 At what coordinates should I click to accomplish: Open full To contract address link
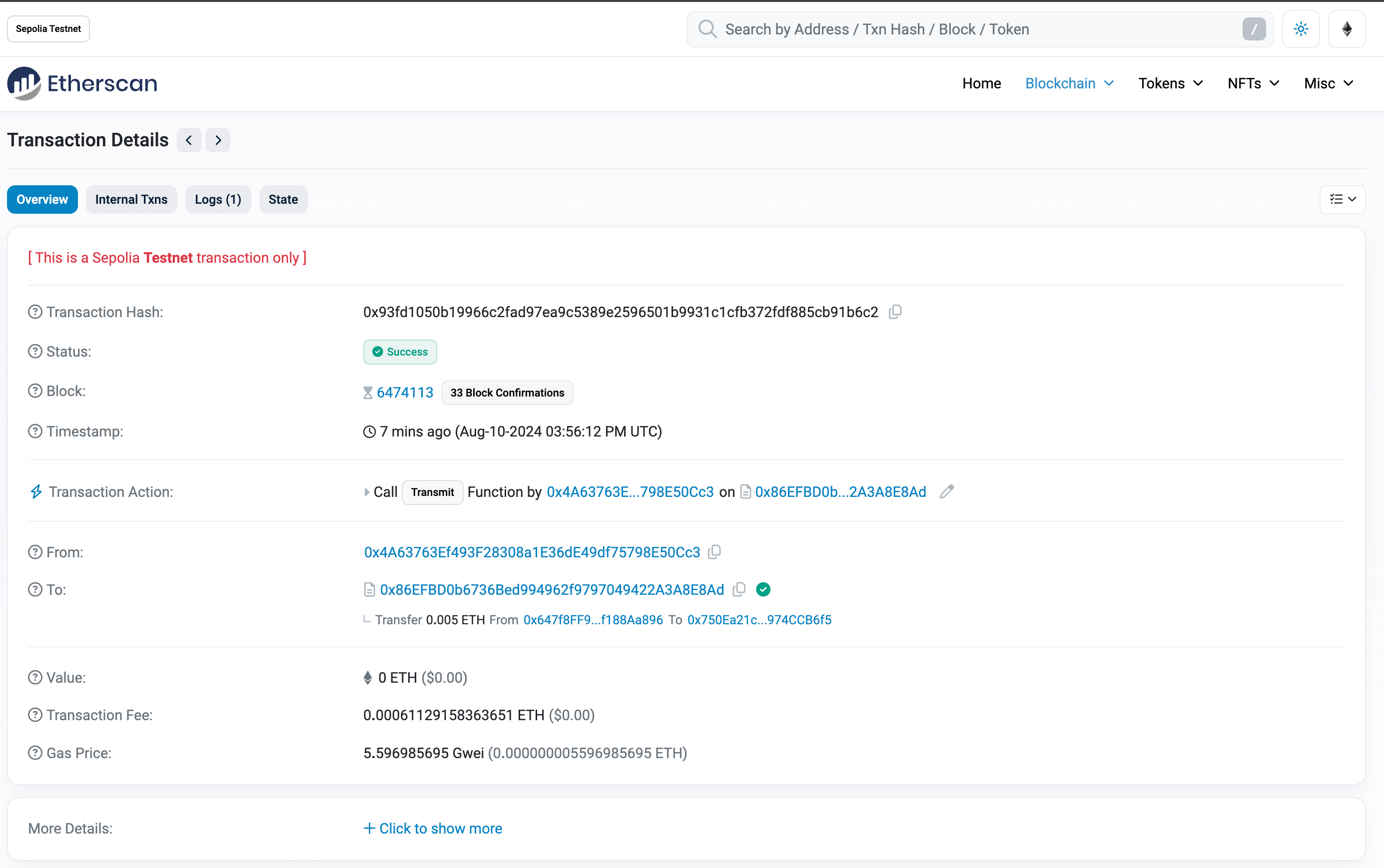point(552,590)
